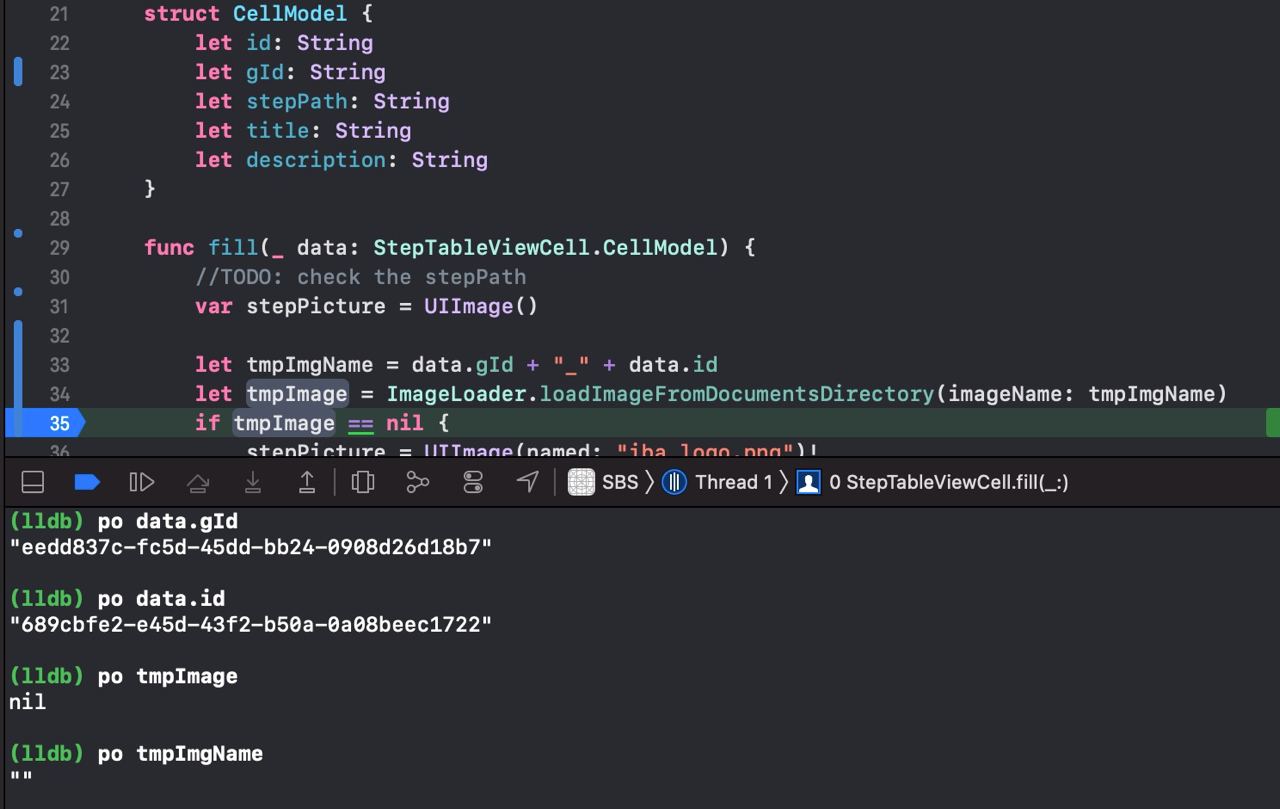Deactivate breakpoints with the blue breakpoint icon
1280x809 pixels.
tap(87, 482)
